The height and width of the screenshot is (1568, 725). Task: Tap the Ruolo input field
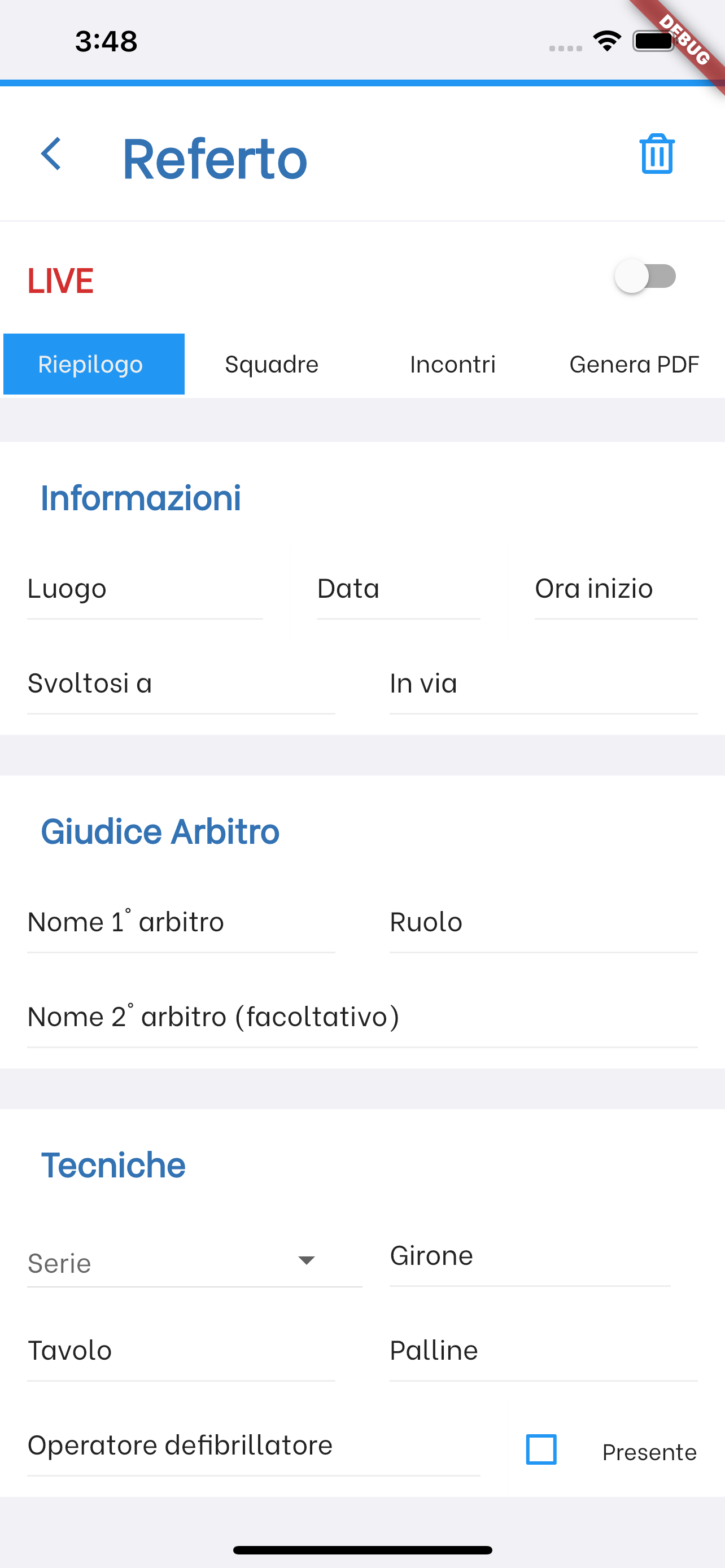coord(543,923)
